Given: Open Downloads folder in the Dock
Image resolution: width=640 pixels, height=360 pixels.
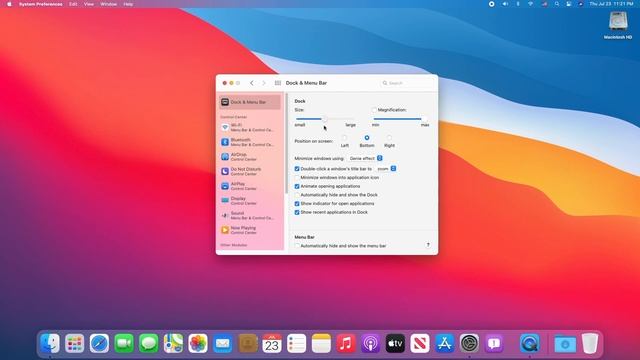Looking at the screenshot, I should 565,343.
